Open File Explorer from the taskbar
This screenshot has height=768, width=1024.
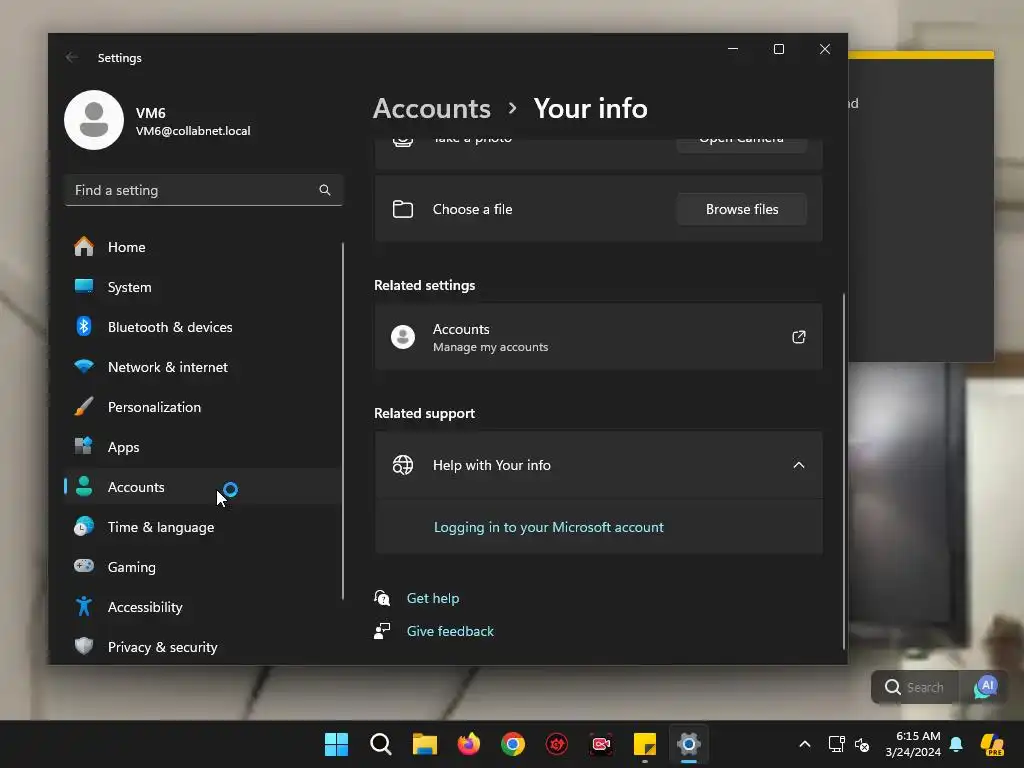coord(424,744)
